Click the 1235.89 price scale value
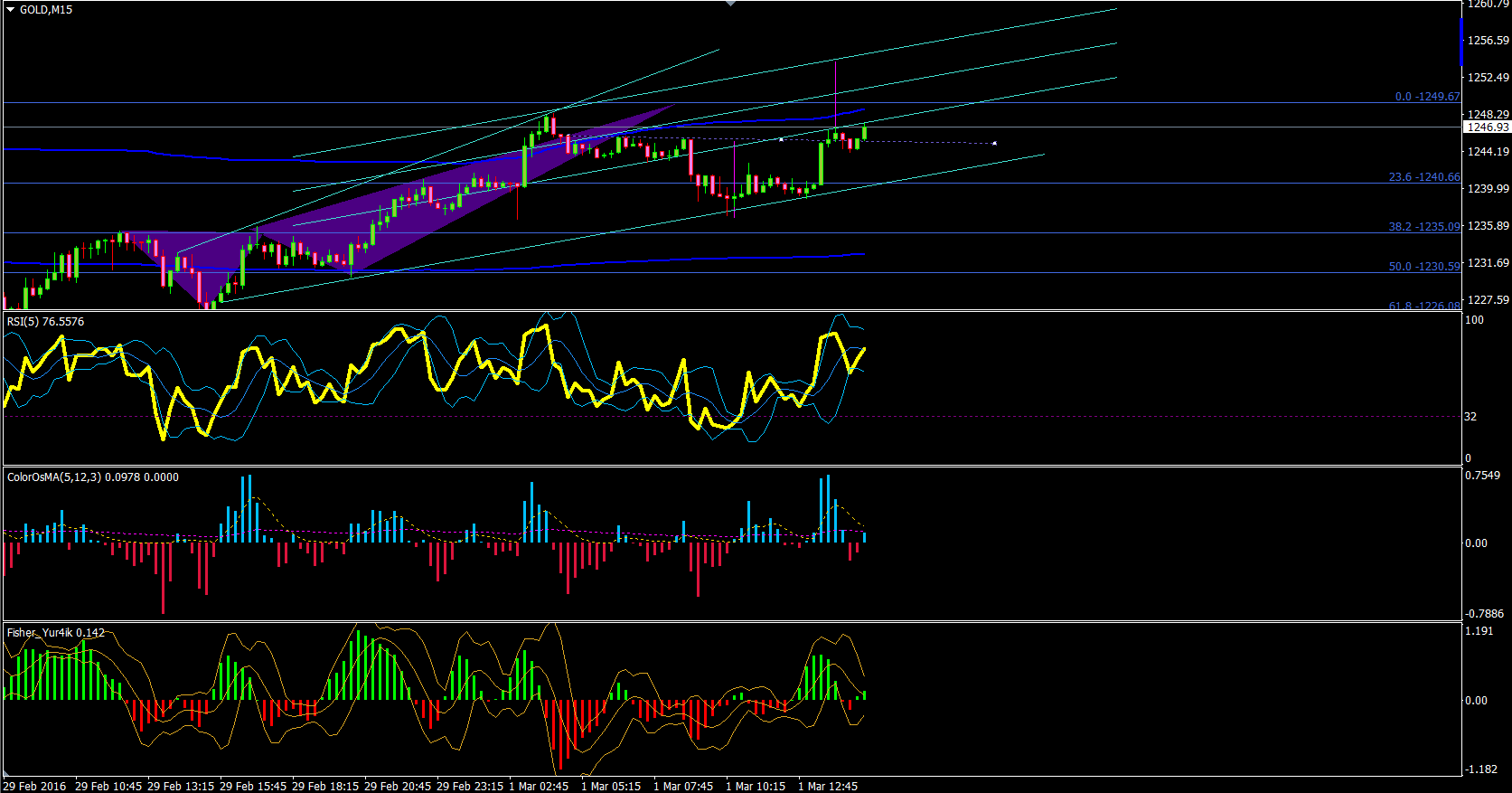Image resolution: width=1512 pixels, height=793 pixels. (1489, 225)
